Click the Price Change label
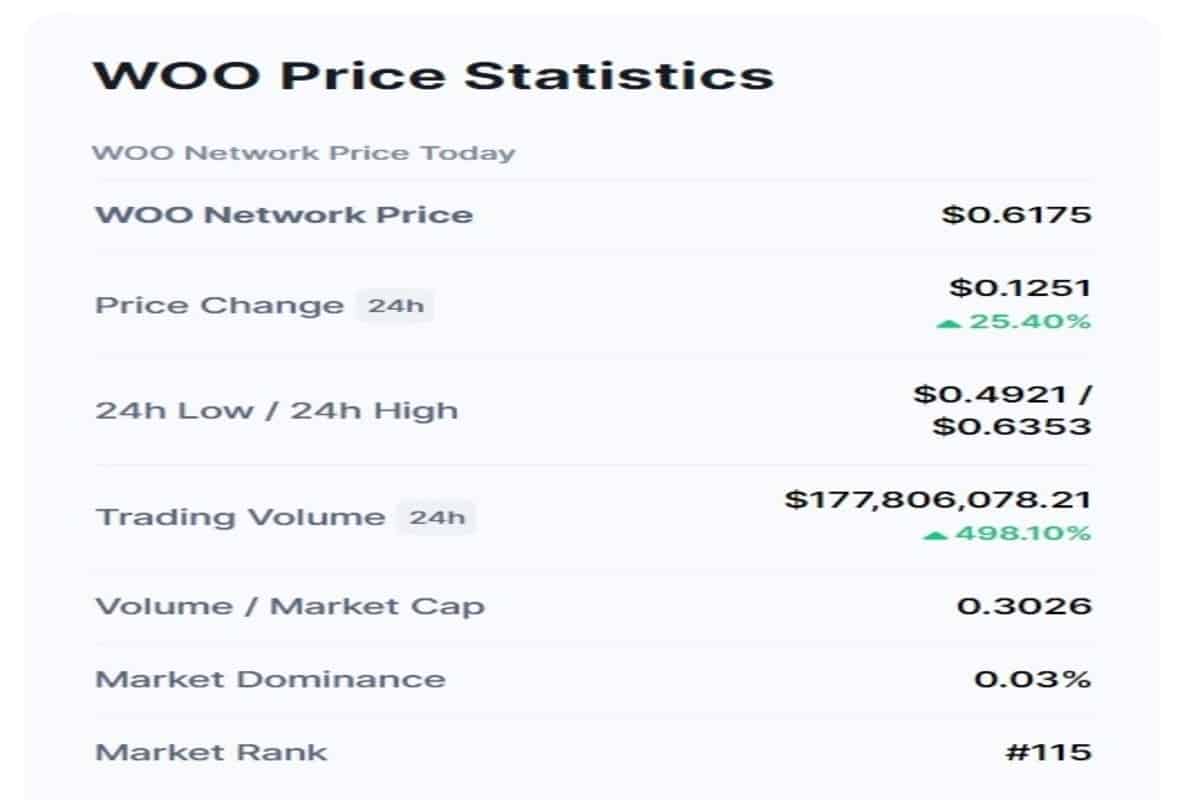Screen dimensions: 1200x800 (219, 305)
